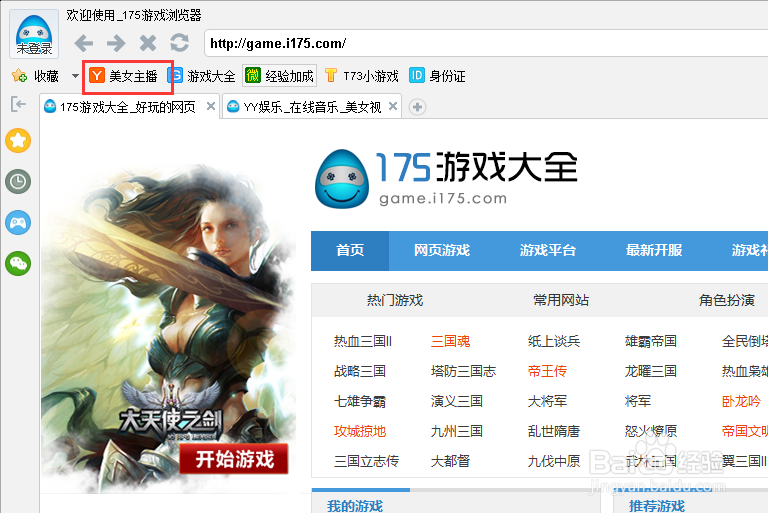Open the 热血三国II game link

click(363, 341)
